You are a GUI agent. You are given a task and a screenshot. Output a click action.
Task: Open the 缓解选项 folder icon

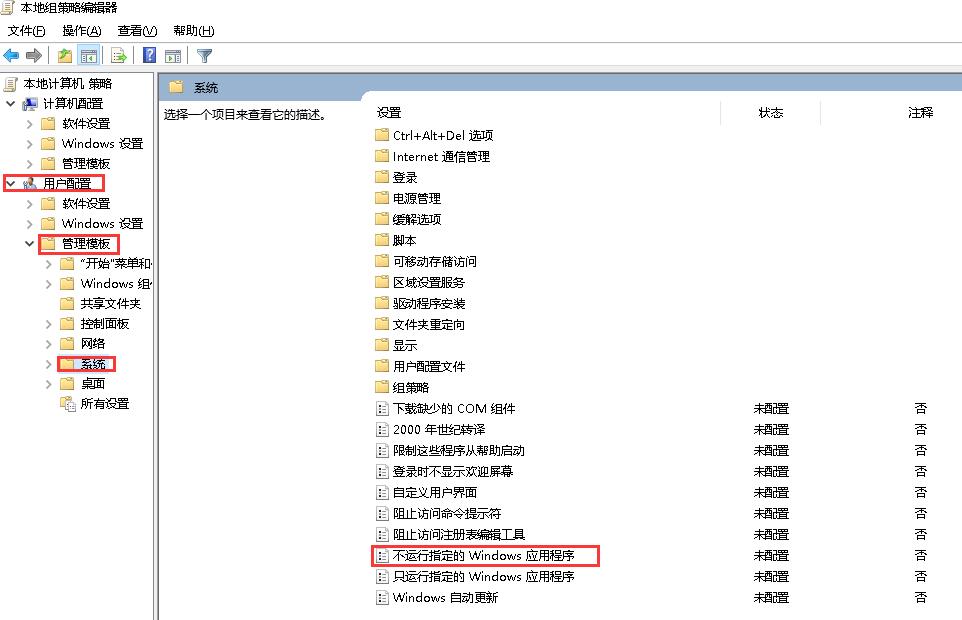tap(382, 219)
